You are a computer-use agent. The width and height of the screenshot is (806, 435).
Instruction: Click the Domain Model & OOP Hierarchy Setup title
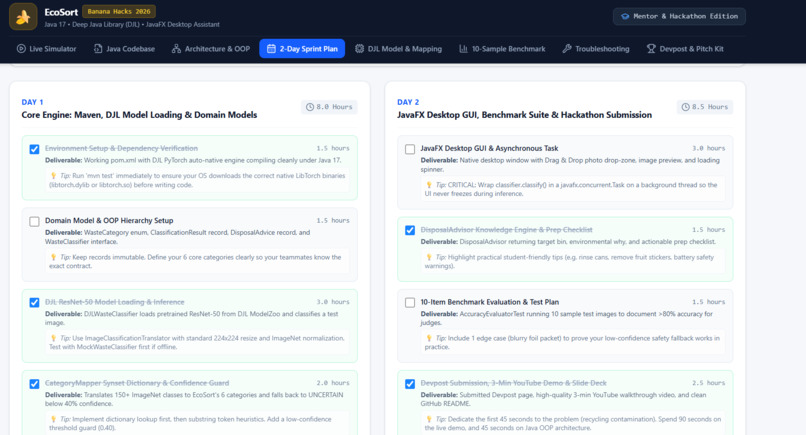coord(109,221)
